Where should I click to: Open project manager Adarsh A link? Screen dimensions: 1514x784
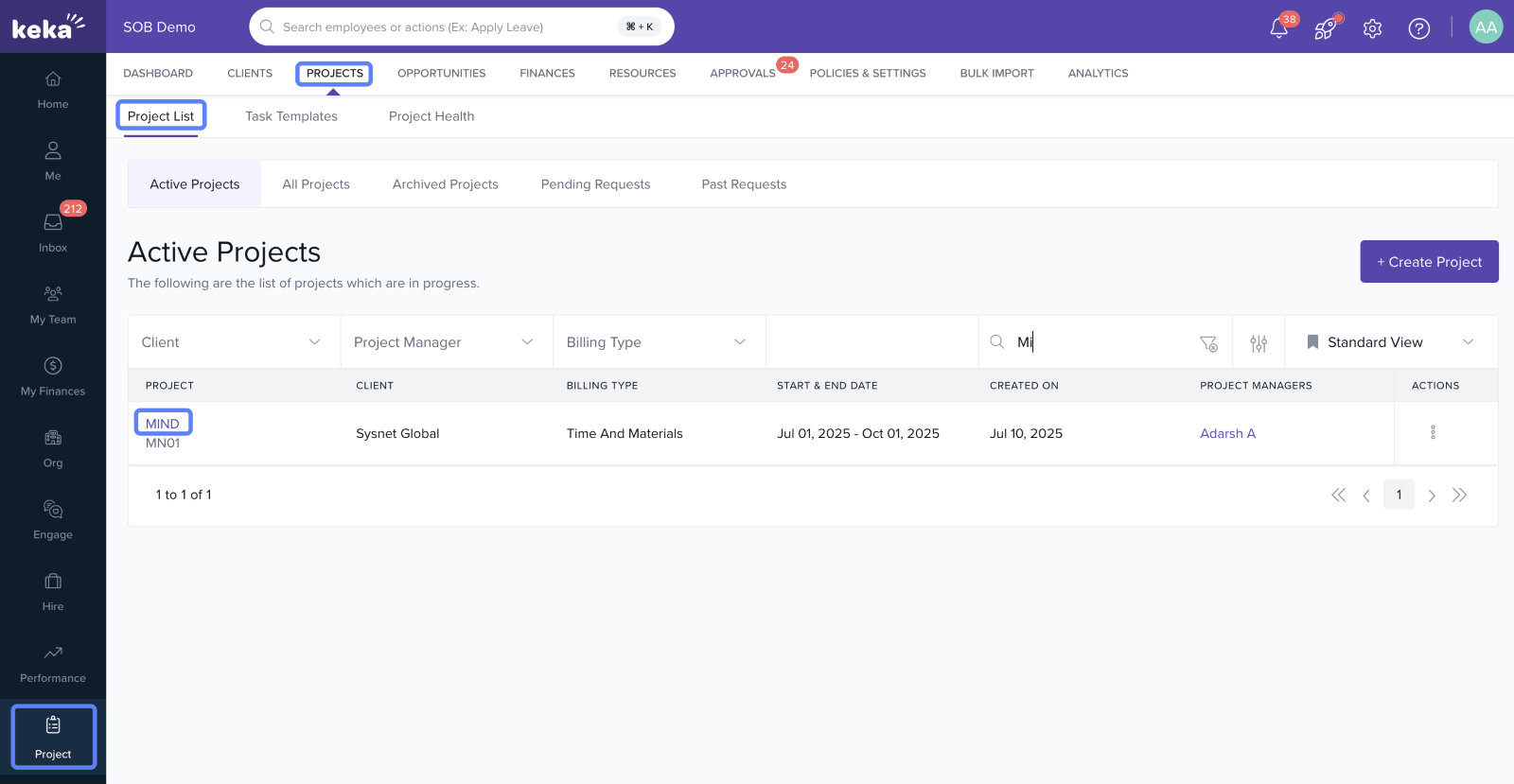point(1227,433)
